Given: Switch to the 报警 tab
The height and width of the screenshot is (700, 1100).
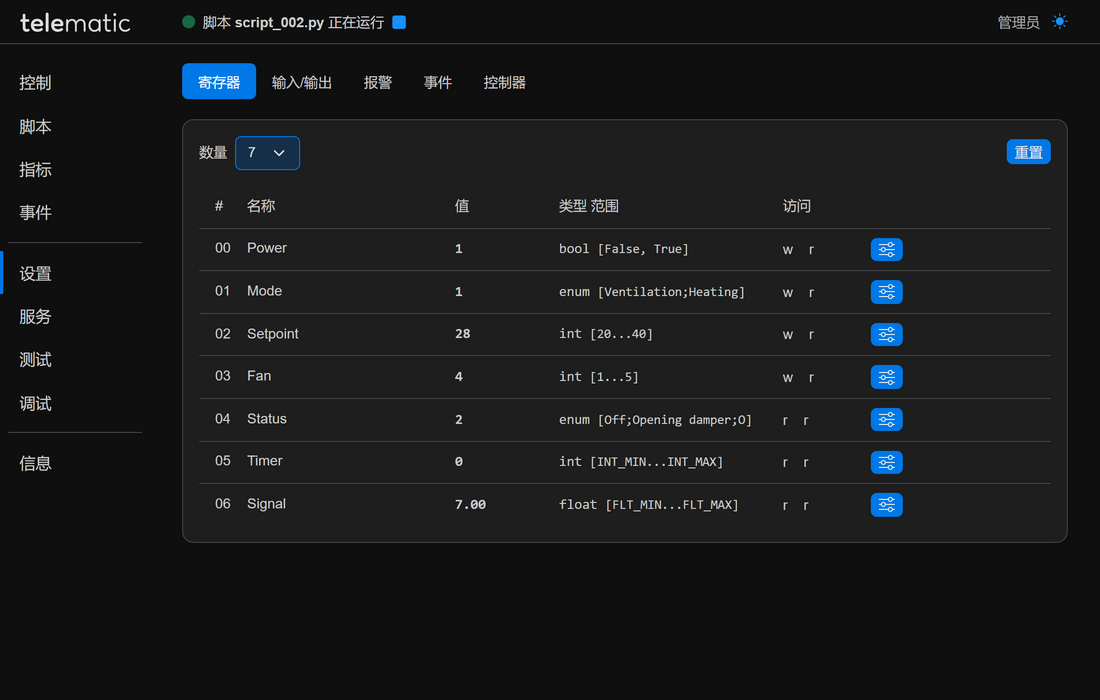Looking at the screenshot, I should click(x=378, y=82).
